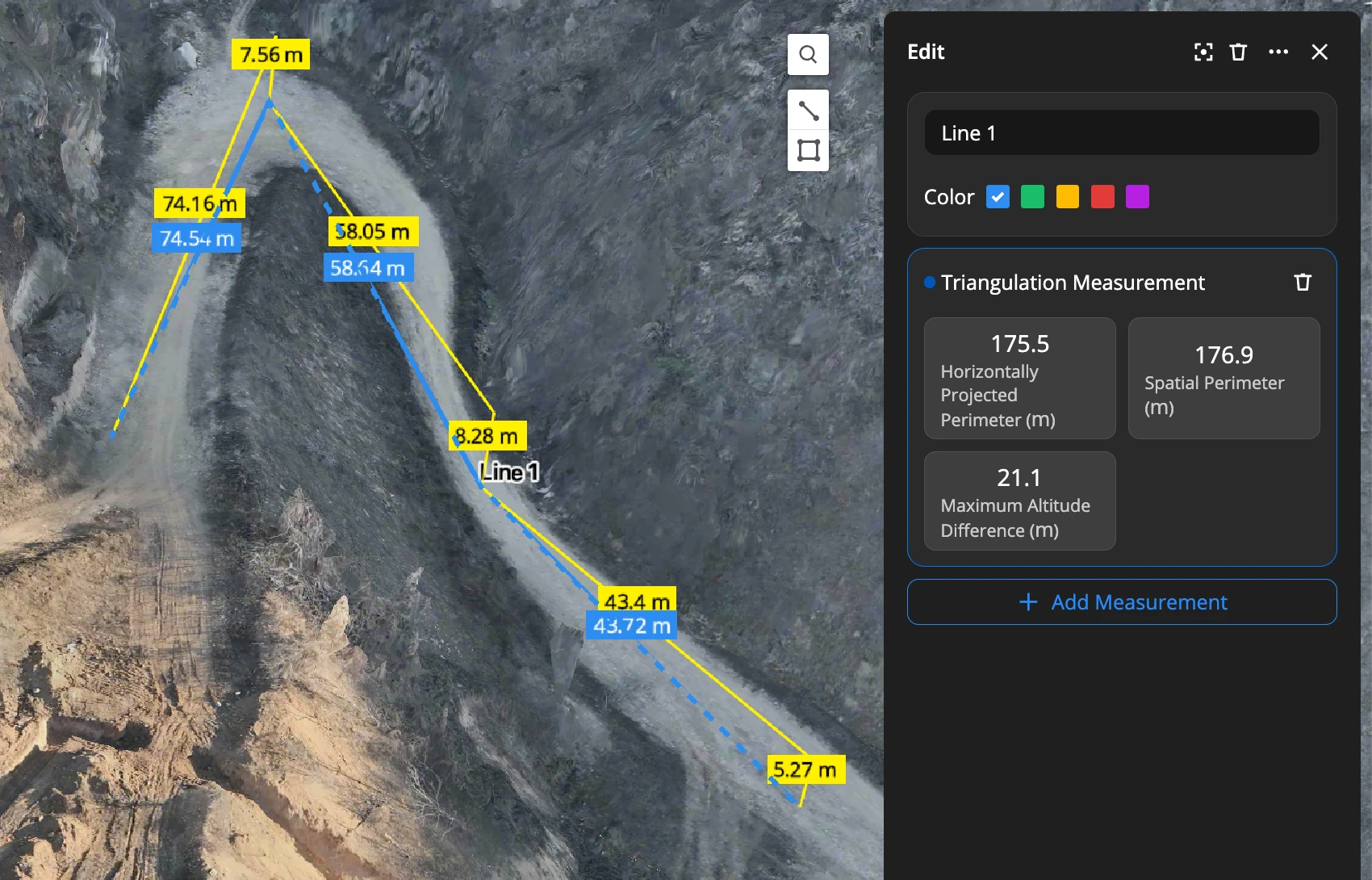This screenshot has width=1372, height=880.
Task: Close the Edit panel
Action: tap(1320, 52)
